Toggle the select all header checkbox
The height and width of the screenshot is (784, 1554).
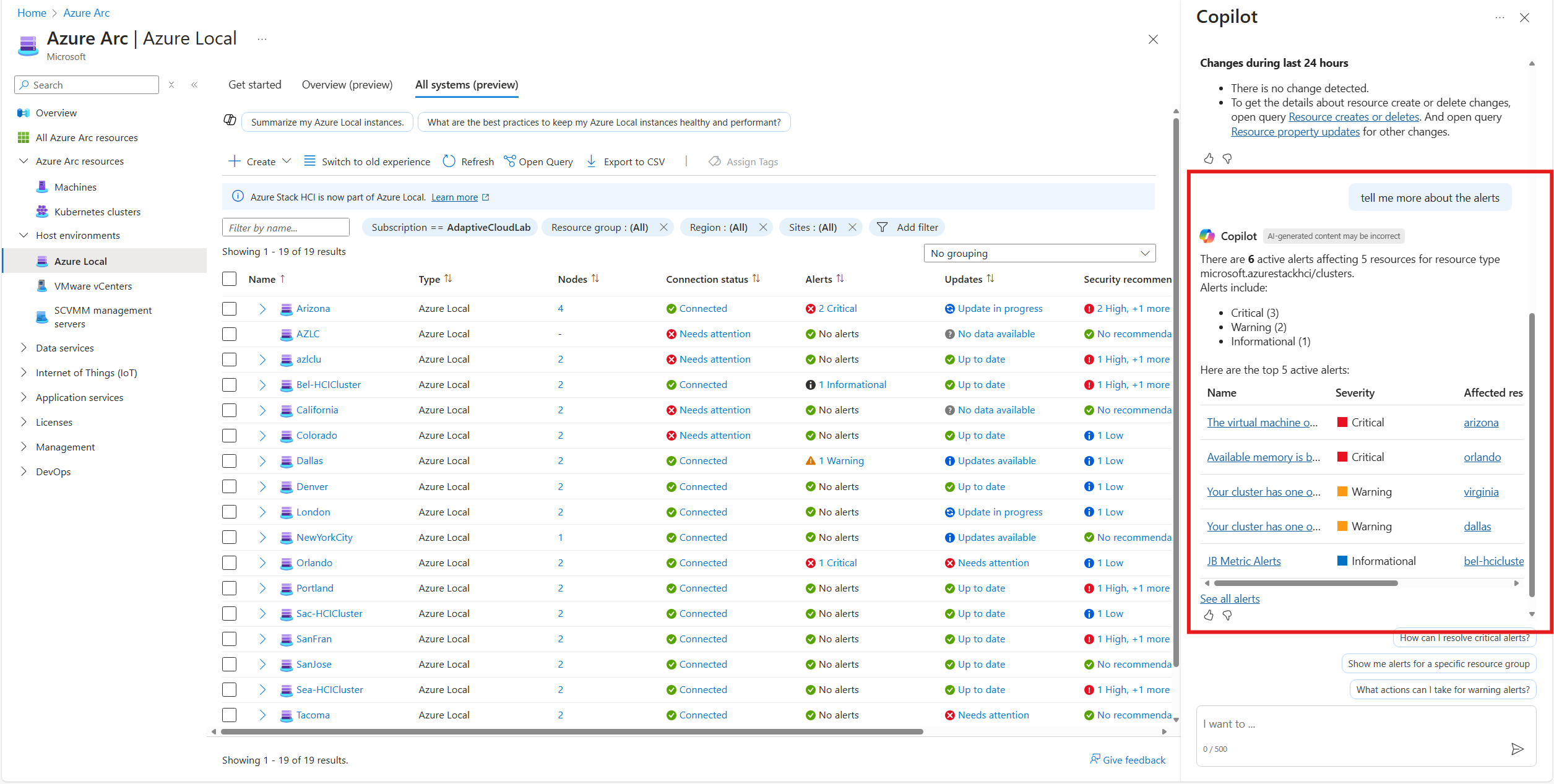click(230, 279)
